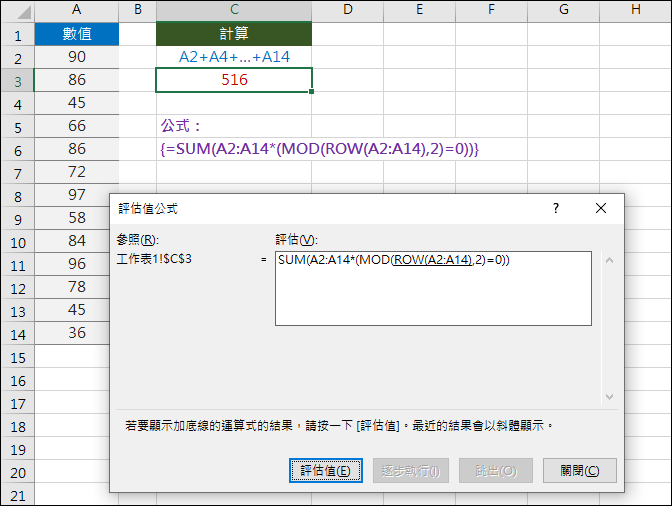Select cell A14 with value 36
Screen dimensions: 672x506
[x=72, y=333]
